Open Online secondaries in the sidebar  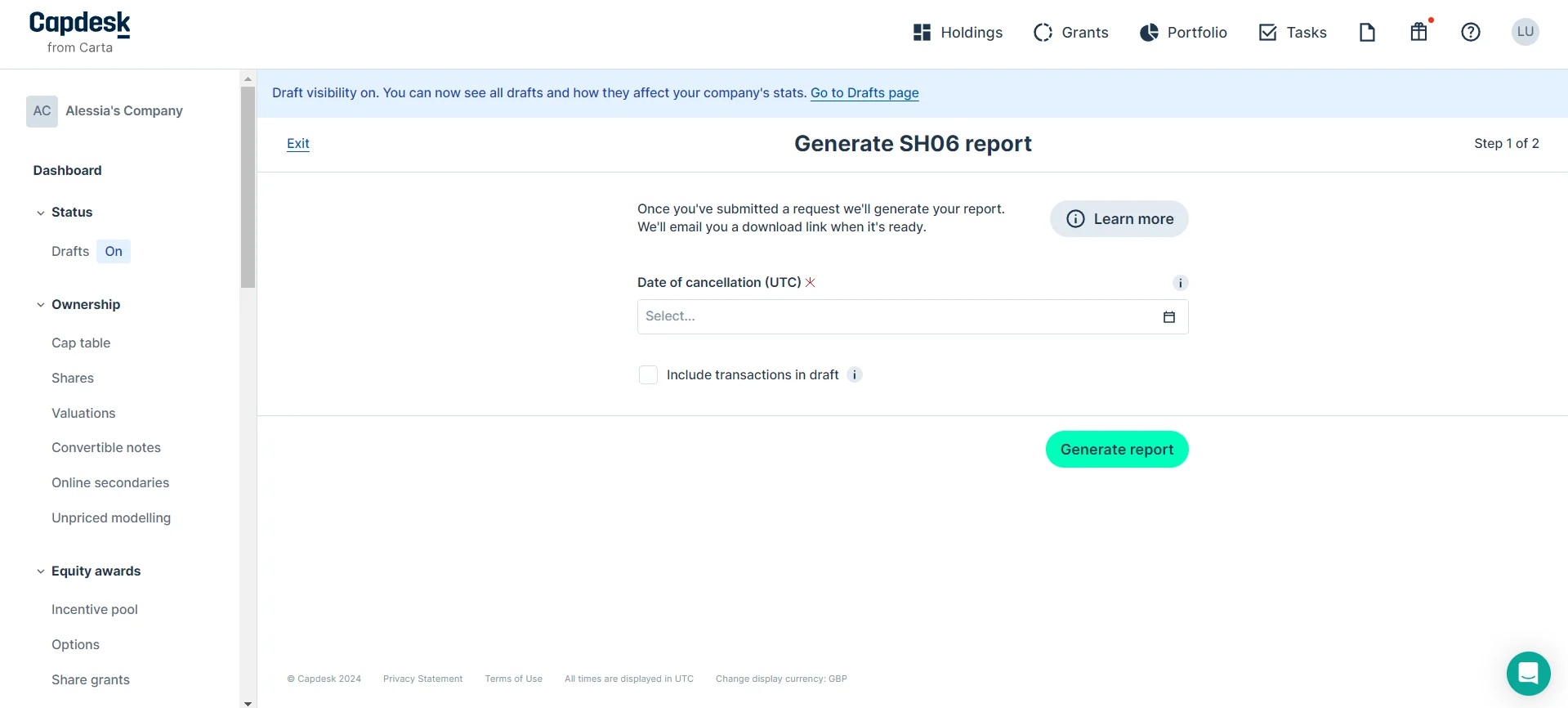[110, 483]
